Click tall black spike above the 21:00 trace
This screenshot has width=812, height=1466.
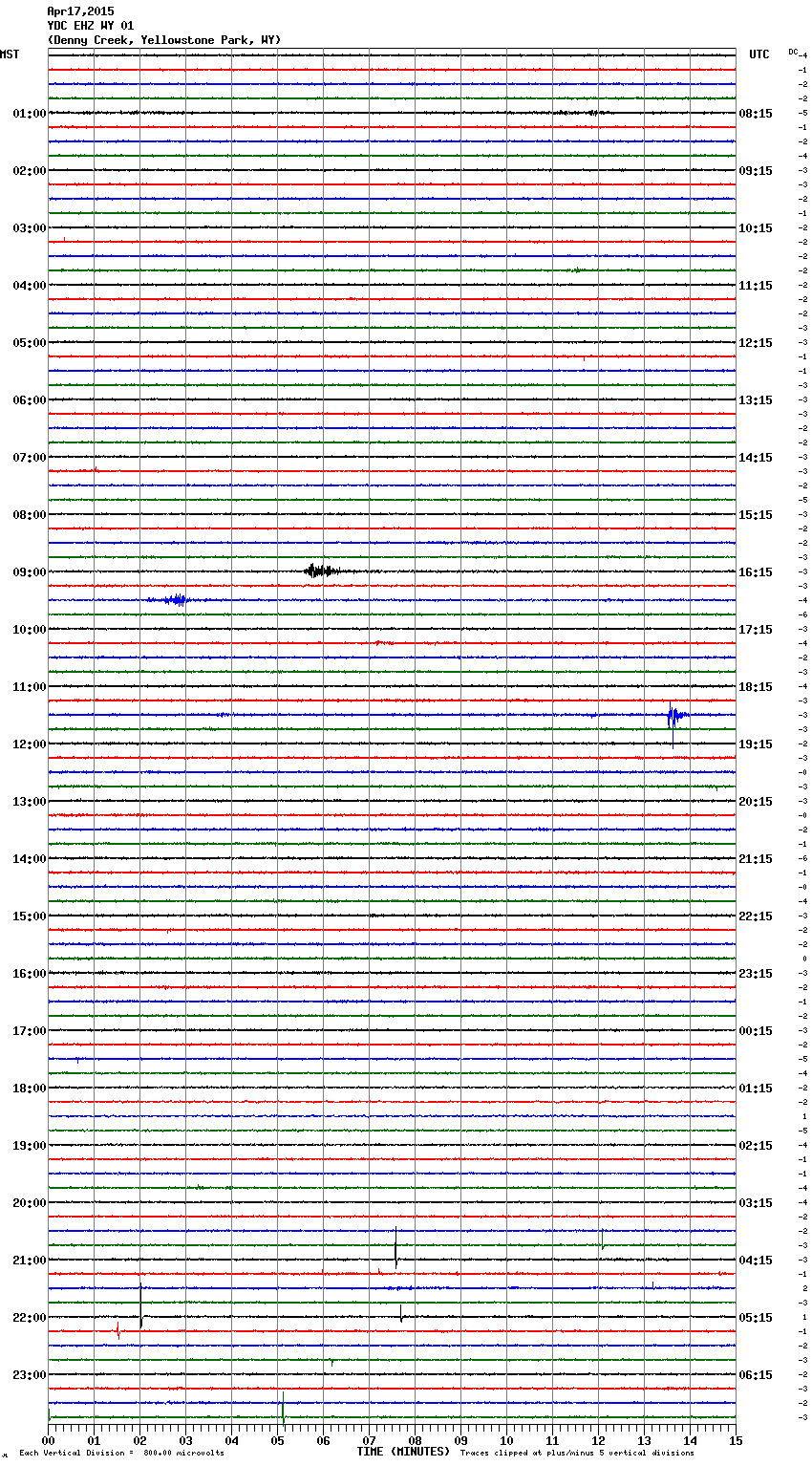395,1248
